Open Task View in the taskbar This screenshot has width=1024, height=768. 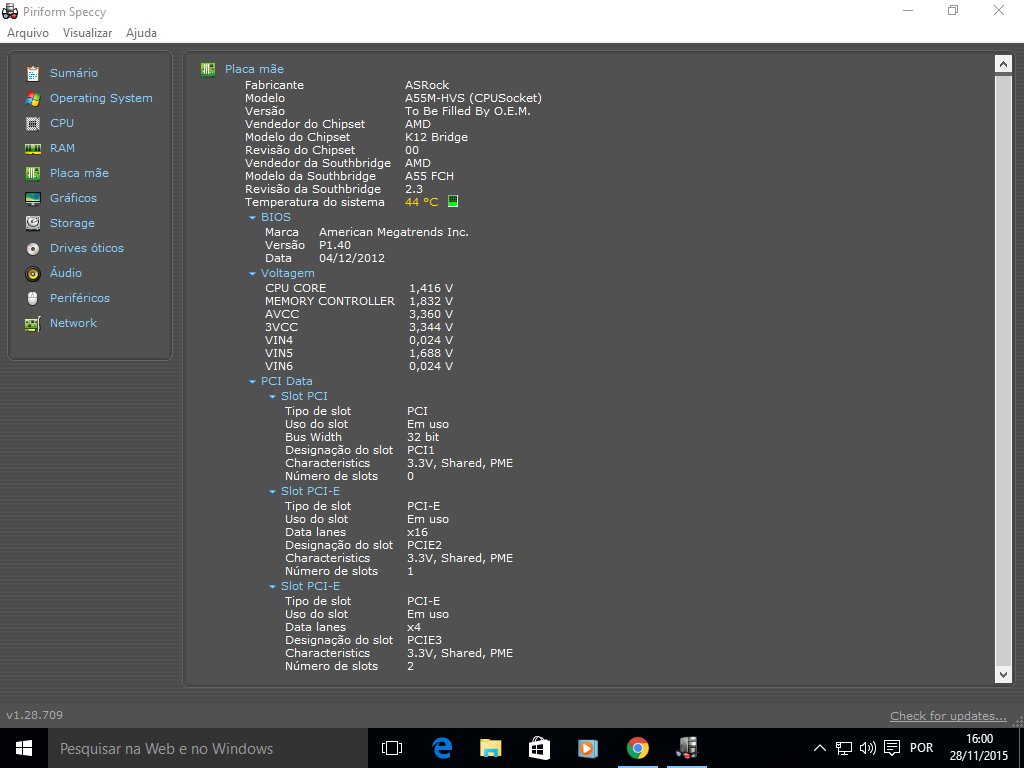[392, 748]
